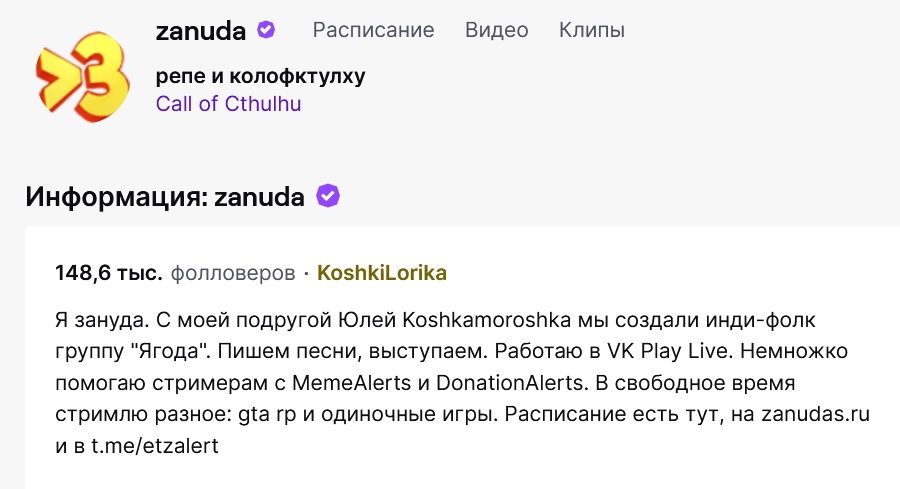Click DonationAlerts in the description text

click(512, 383)
